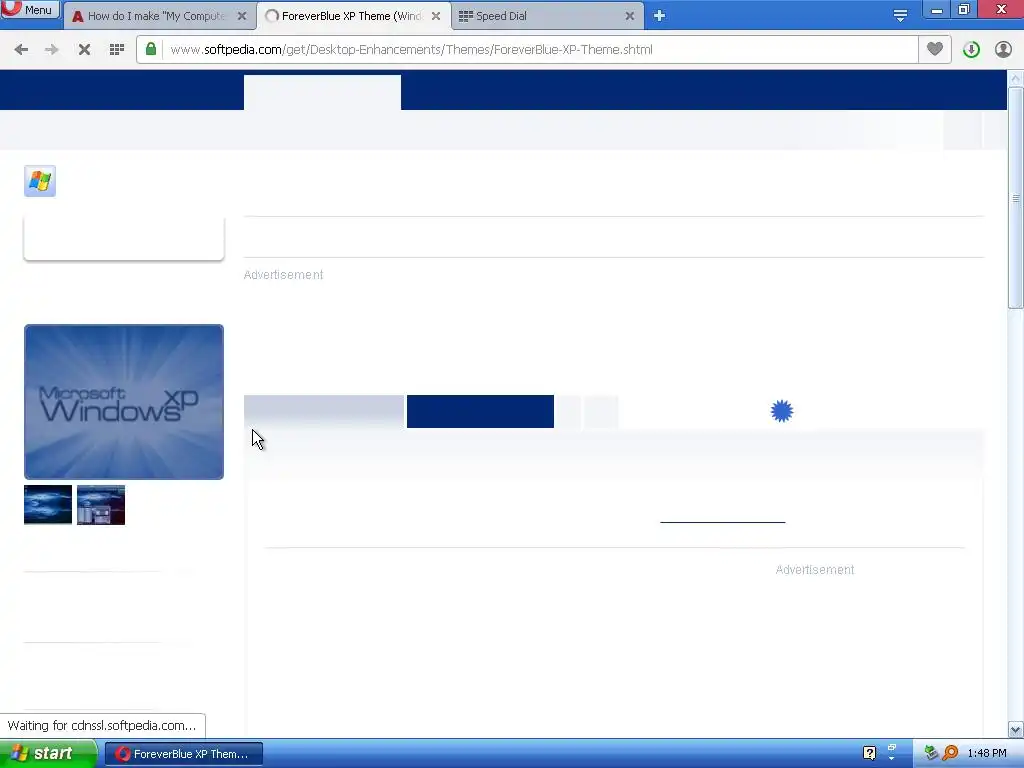Screen dimensions: 1024x768
Task: Click the green security padlock badge
Action: coord(151,49)
